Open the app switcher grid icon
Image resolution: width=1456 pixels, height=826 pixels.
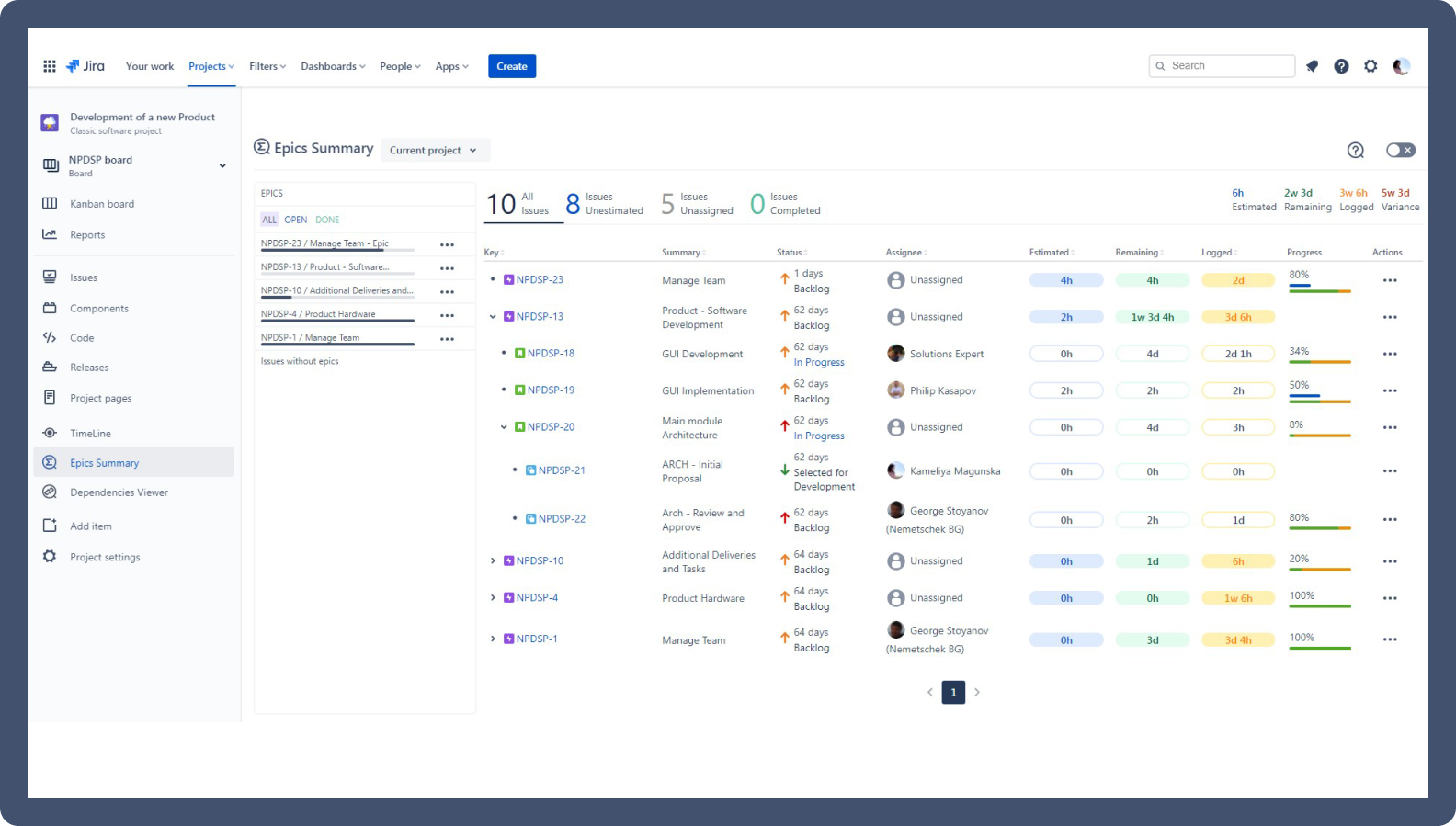50,66
